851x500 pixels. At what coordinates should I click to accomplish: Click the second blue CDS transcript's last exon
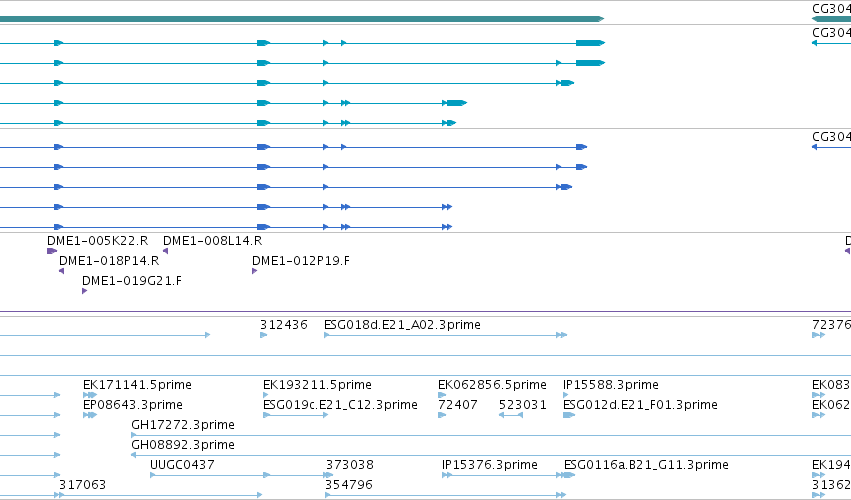pos(581,167)
